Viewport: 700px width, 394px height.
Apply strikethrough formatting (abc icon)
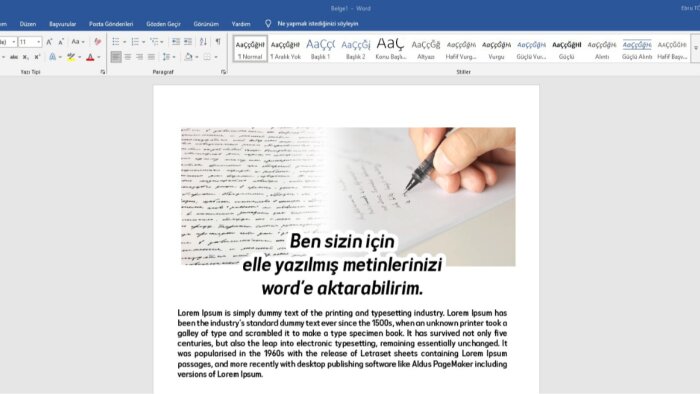[x=14, y=57]
